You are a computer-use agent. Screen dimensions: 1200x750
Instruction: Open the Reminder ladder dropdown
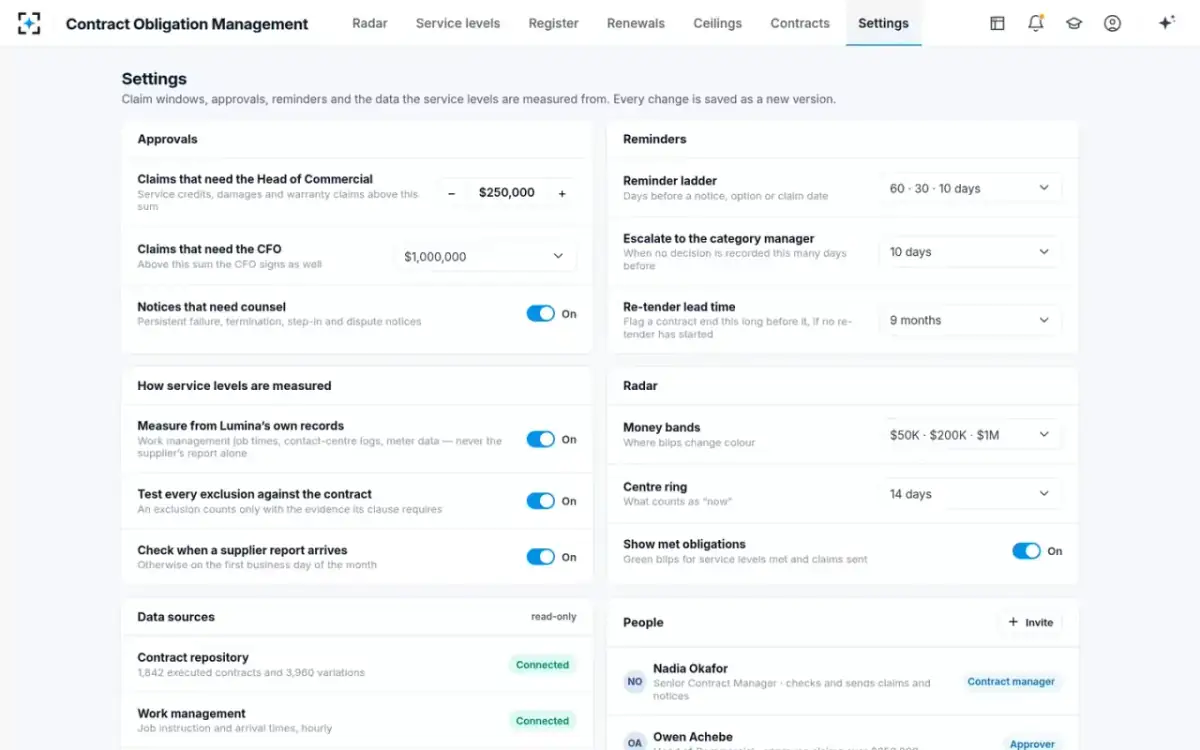tap(970, 188)
